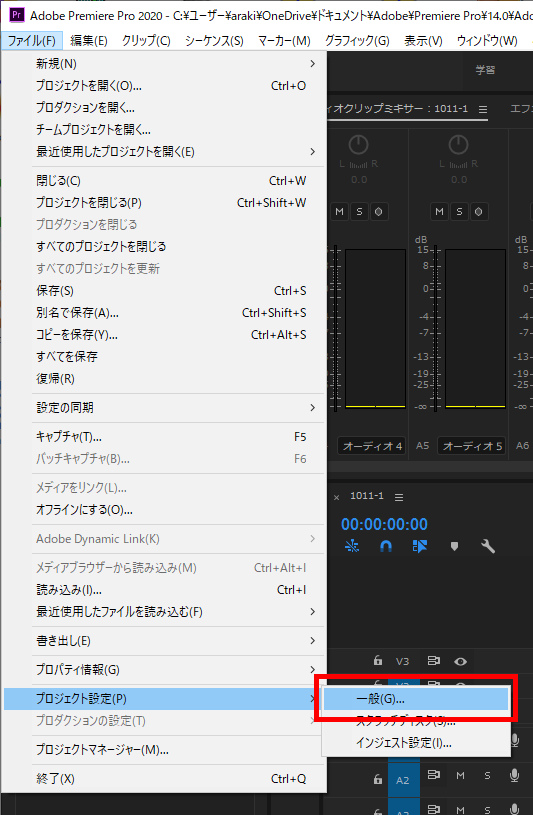The width and height of the screenshot is (533, 815).
Task: Toggle the V3 track target button
Action: tap(402, 661)
